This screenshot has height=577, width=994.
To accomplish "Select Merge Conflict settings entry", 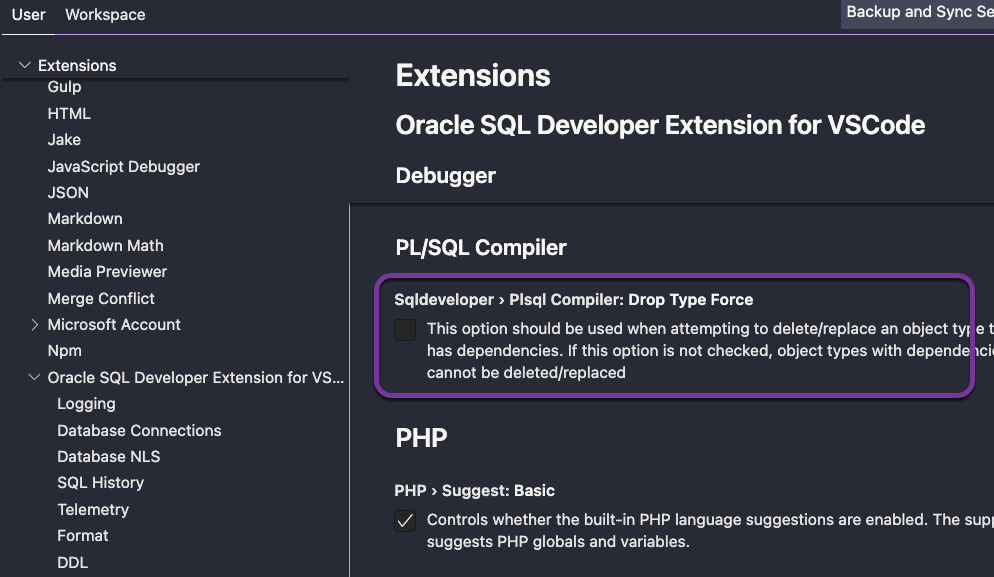I will 101,299.
